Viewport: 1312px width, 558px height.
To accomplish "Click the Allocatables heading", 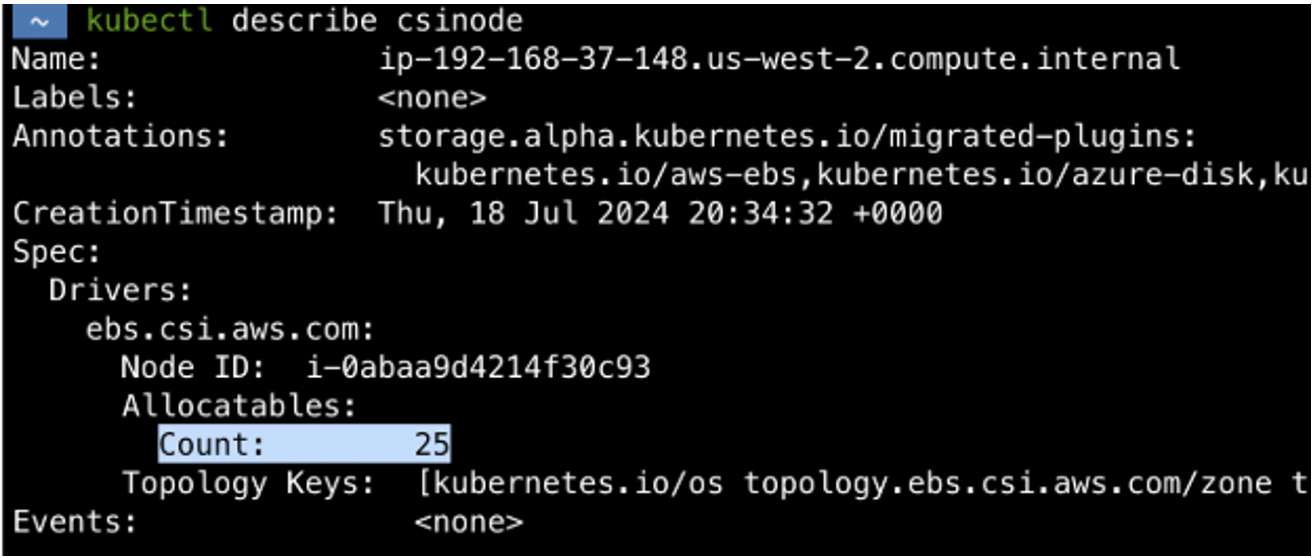I will (x=239, y=407).
